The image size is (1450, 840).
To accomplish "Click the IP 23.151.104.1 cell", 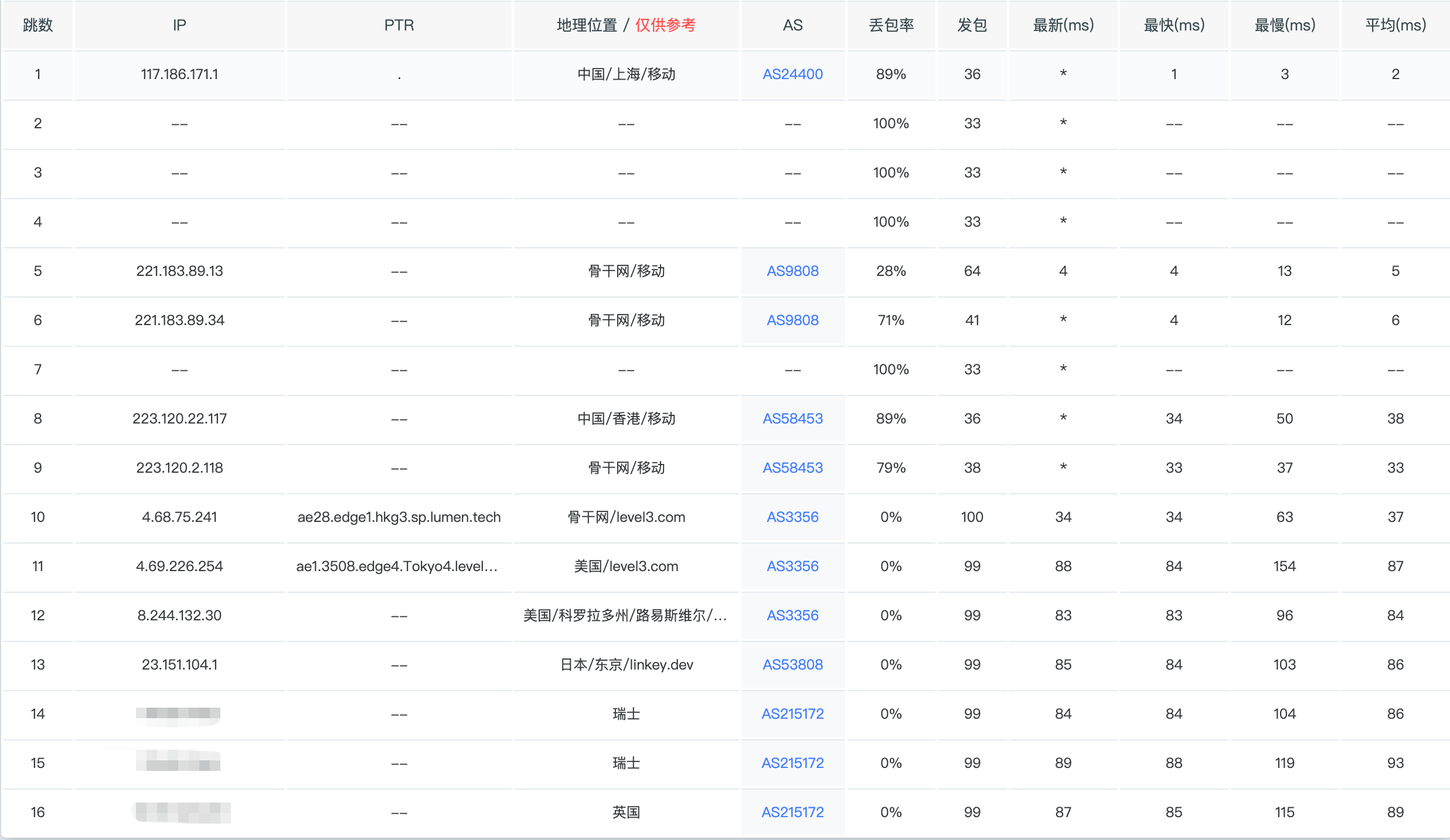I will [179, 665].
